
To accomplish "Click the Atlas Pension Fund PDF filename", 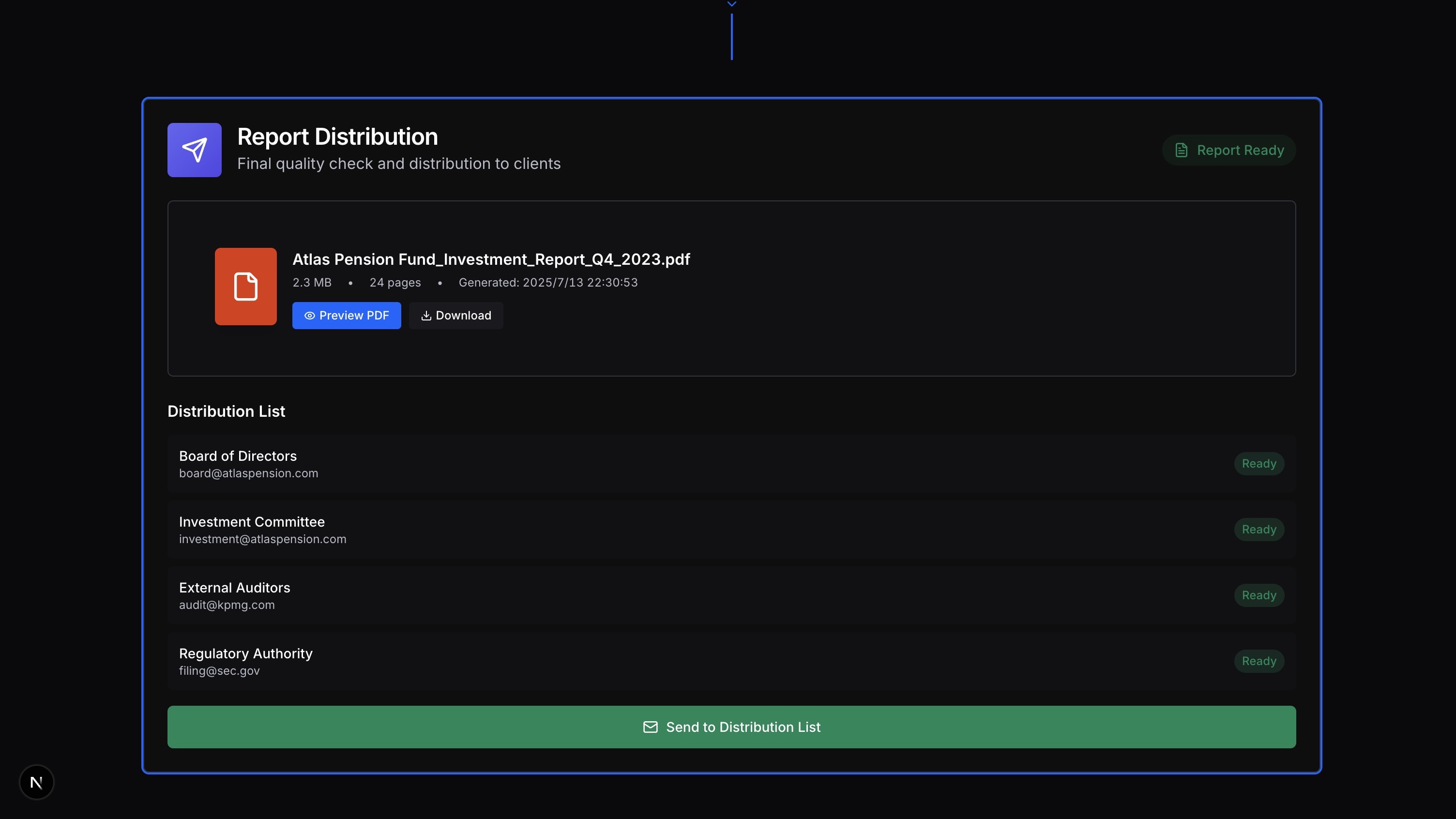I will (491, 259).
